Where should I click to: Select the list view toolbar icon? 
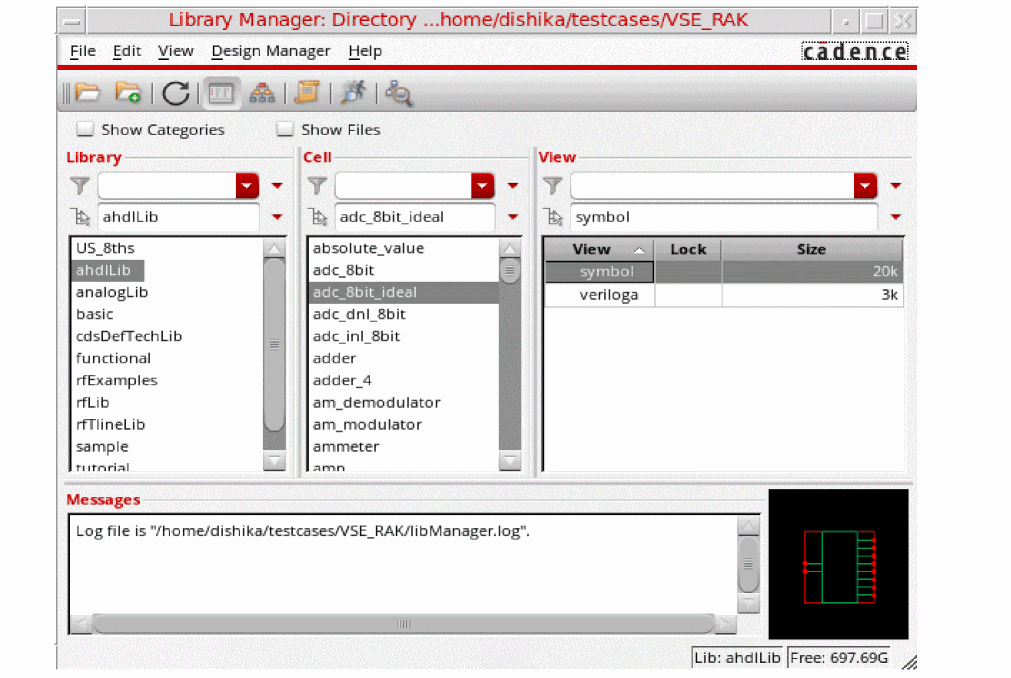coord(220,93)
